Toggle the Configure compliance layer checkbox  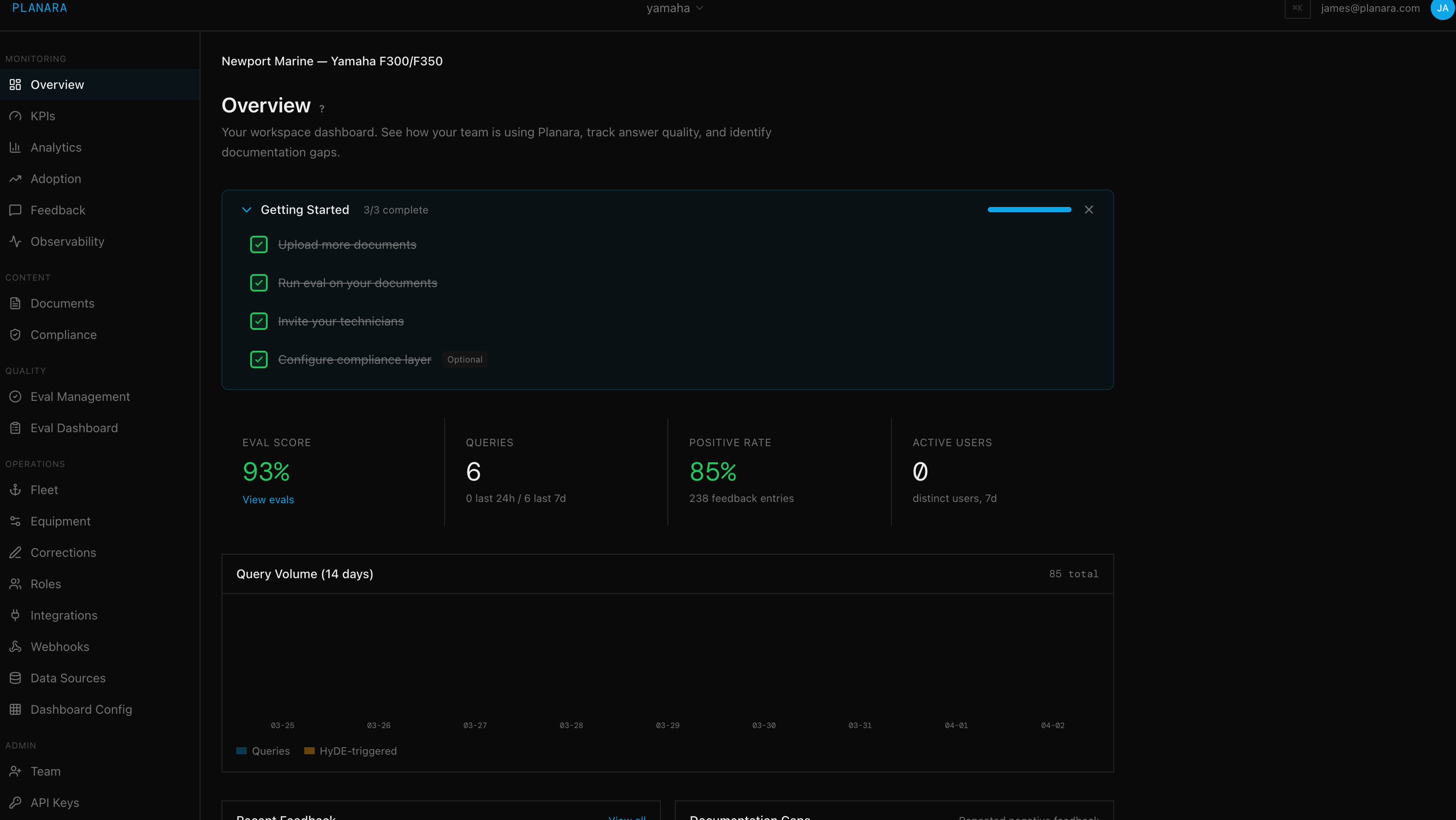(259, 360)
